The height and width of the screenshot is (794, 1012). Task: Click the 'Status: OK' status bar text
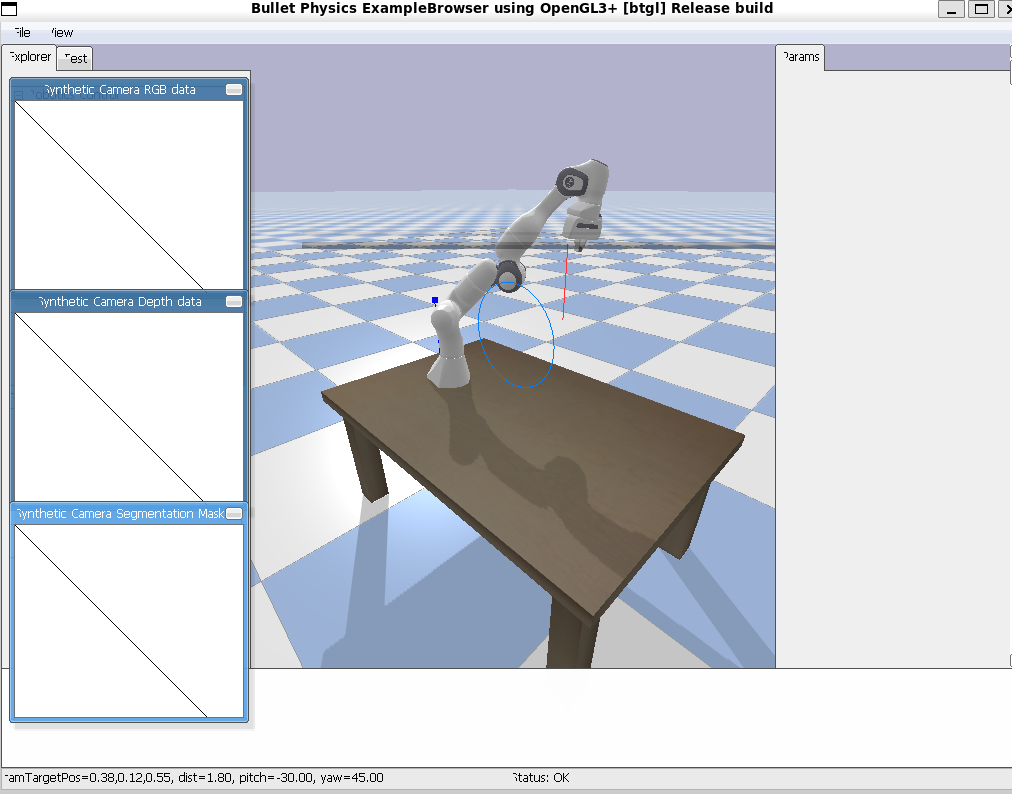click(x=541, y=777)
